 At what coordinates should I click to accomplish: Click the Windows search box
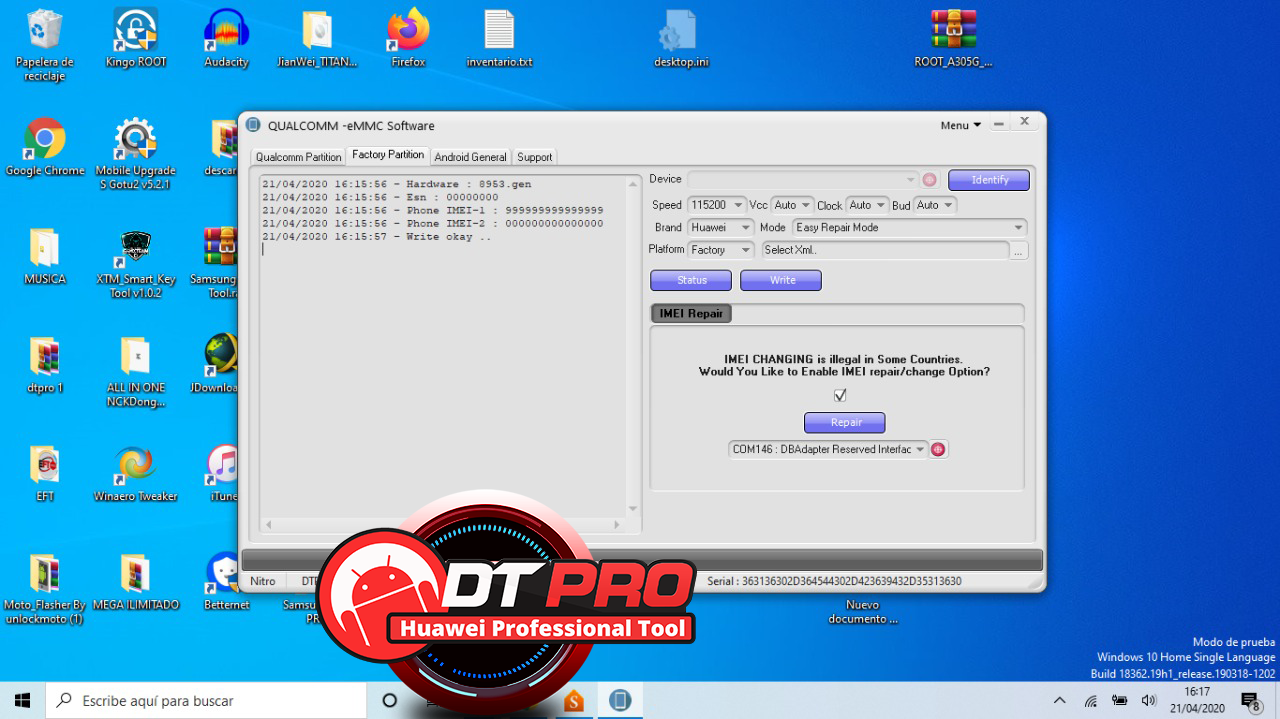coord(207,701)
